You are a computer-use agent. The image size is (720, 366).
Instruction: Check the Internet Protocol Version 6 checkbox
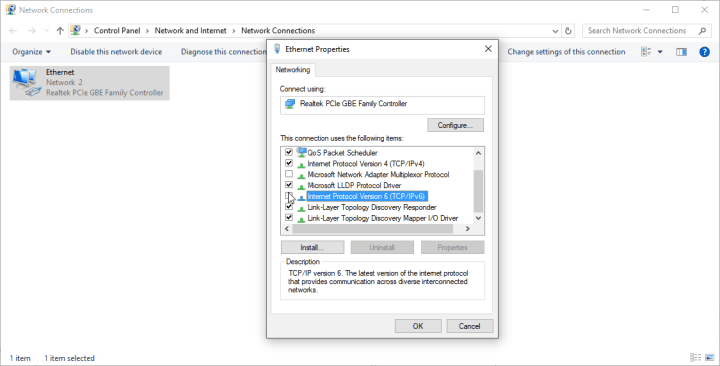288,196
